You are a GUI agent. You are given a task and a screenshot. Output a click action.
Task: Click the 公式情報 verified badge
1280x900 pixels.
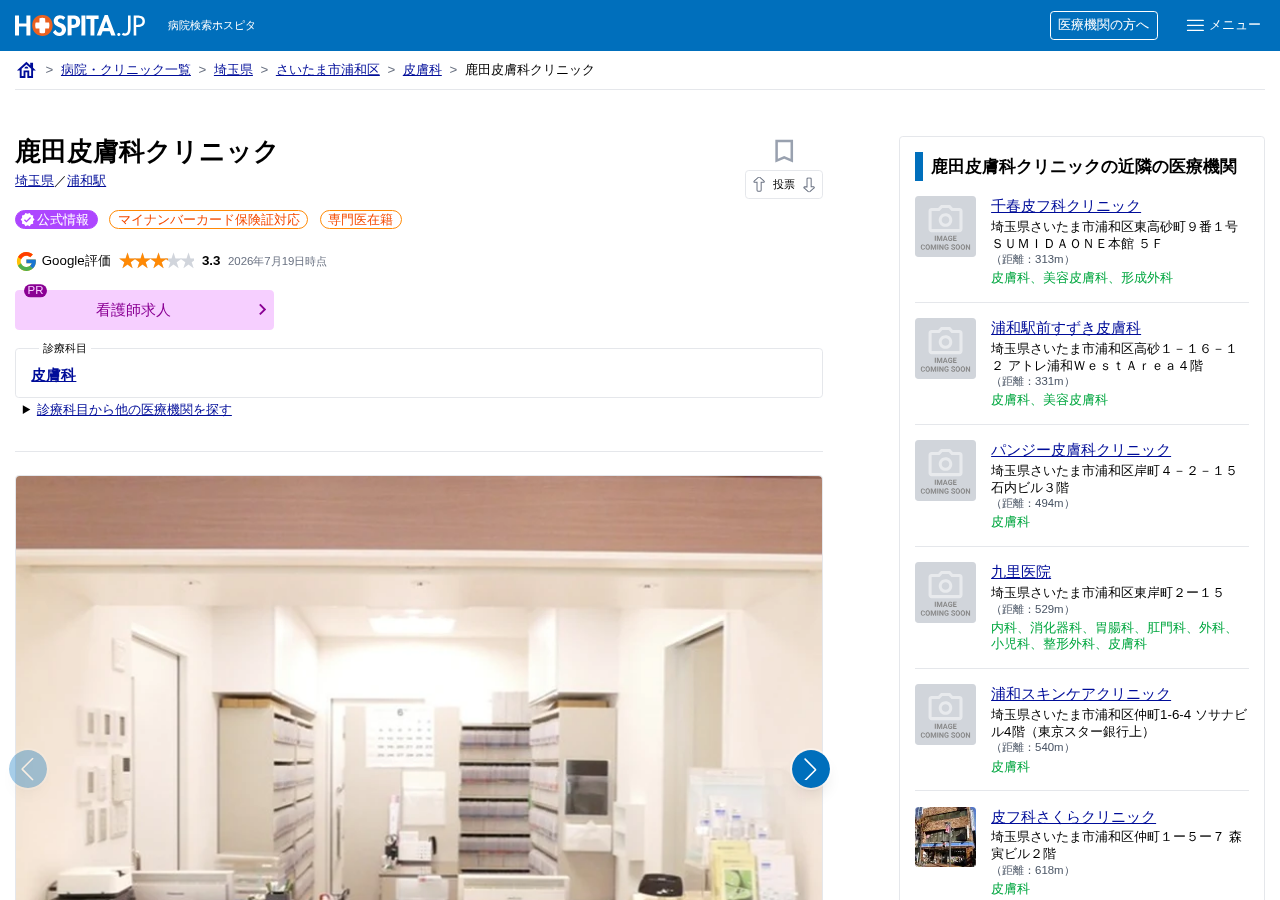56,220
